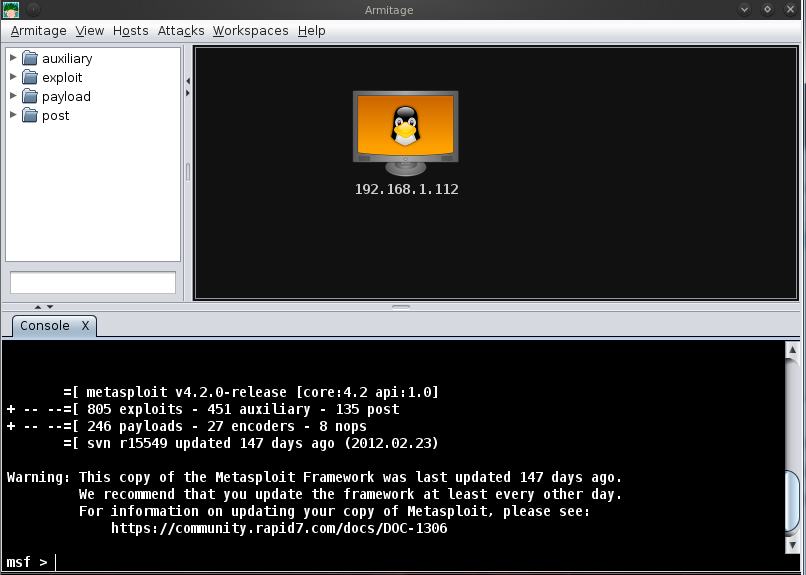Click the vertical splitter grip handle
The width and height of the screenshot is (806, 575).
pyautogui.click(x=188, y=172)
